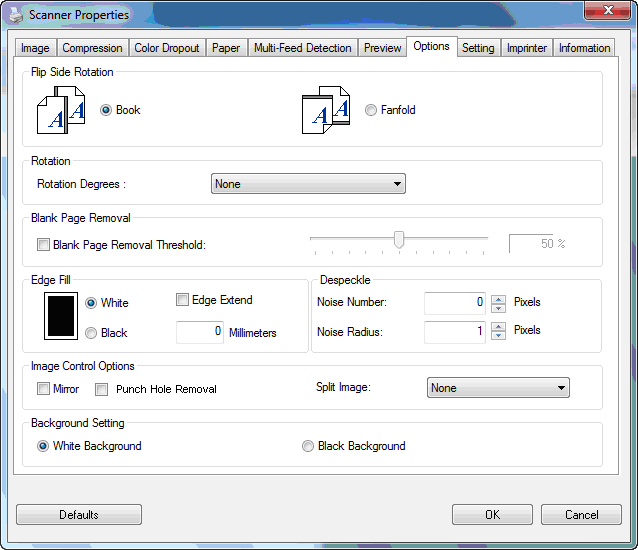Click the Cancel button
This screenshot has width=638, height=550.
tap(581, 515)
